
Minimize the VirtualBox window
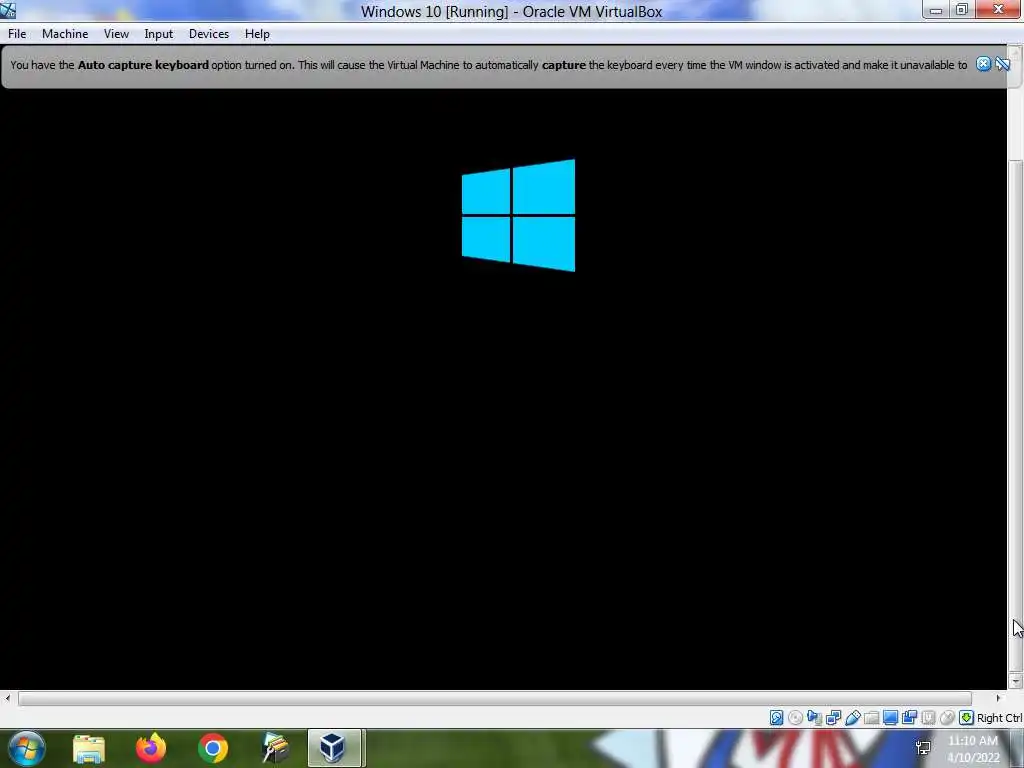(x=936, y=10)
